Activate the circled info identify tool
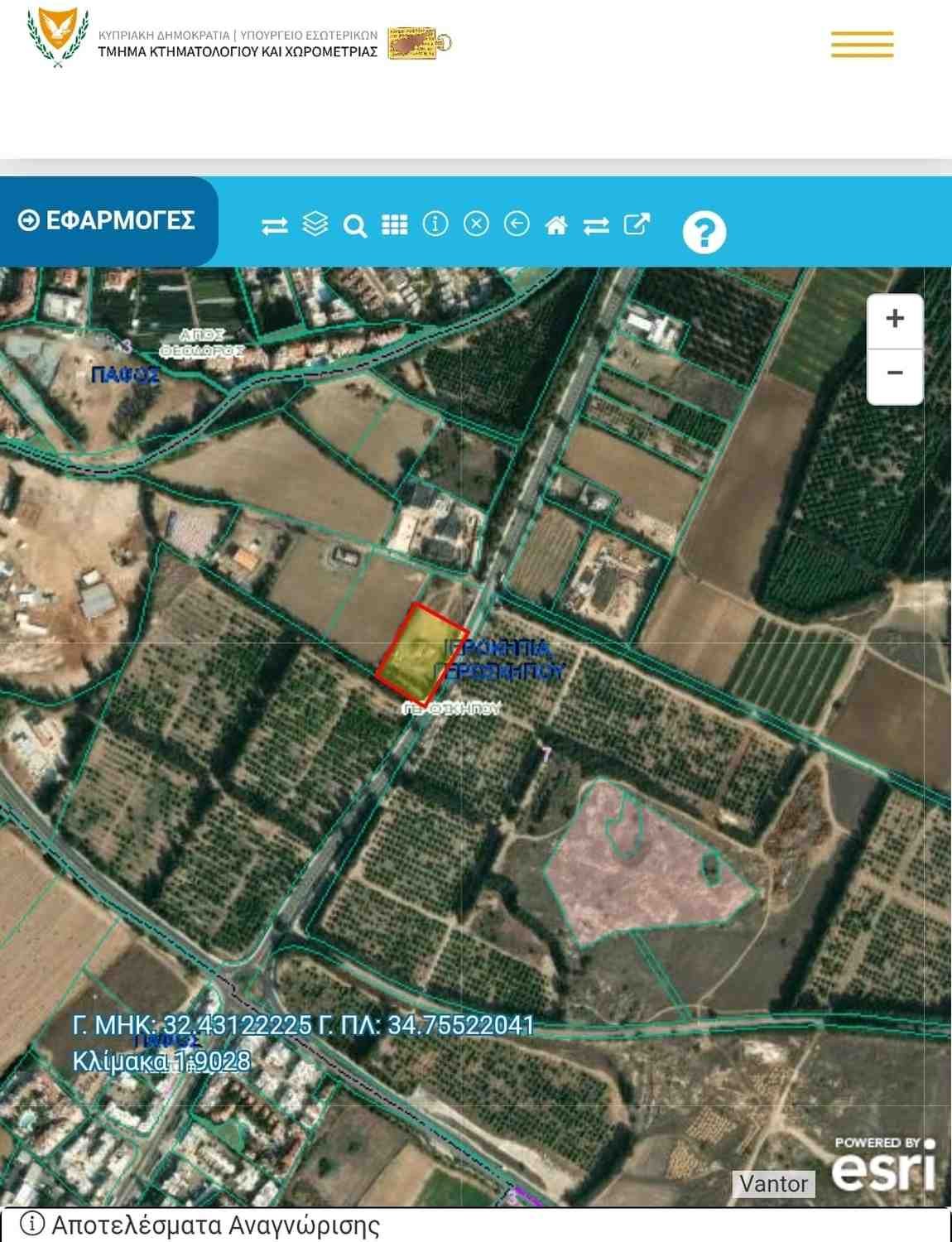Screen dimensions: 952x1242 click(x=435, y=224)
